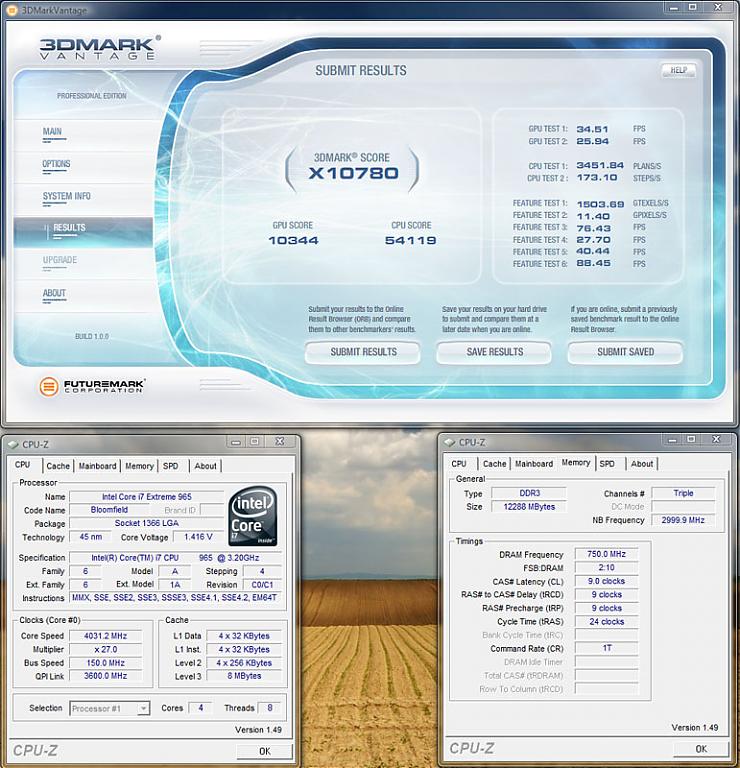Close the right CPU-Z window
This screenshot has width=740, height=768.
[x=716, y=439]
